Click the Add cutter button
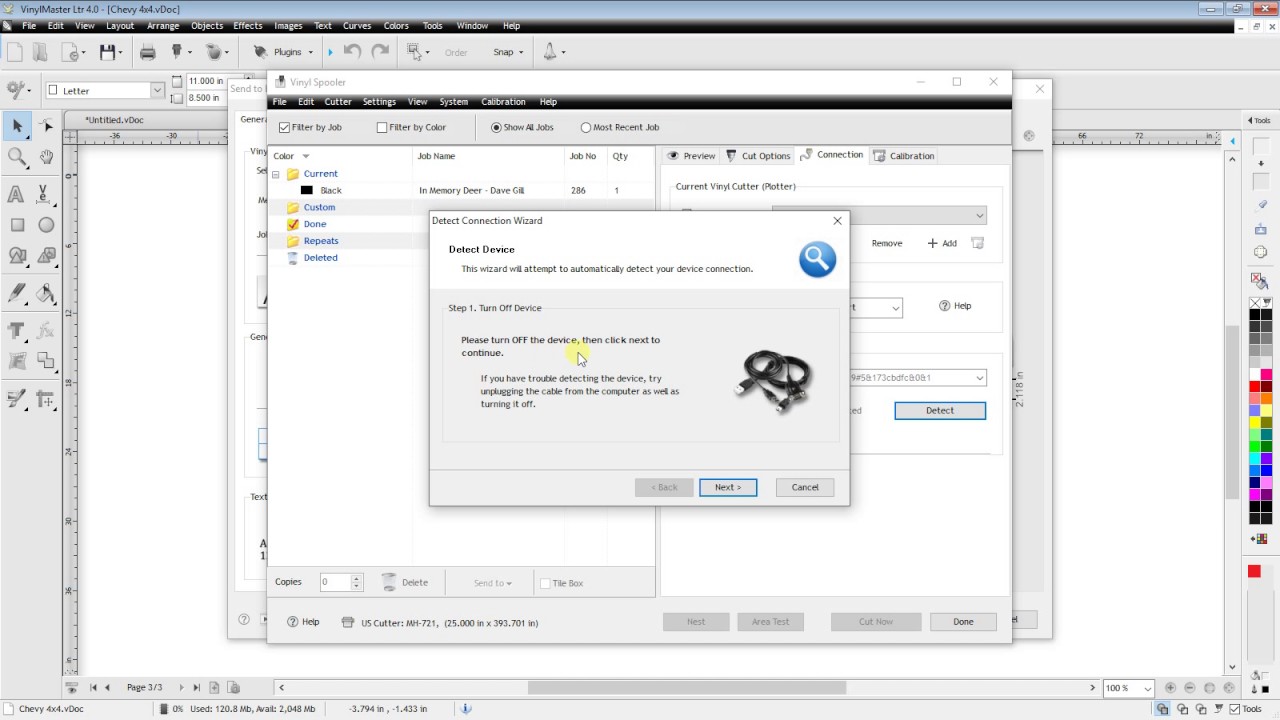Image resolution: width=1280 pixels, height=720 pixels. [x=942, y=243]
